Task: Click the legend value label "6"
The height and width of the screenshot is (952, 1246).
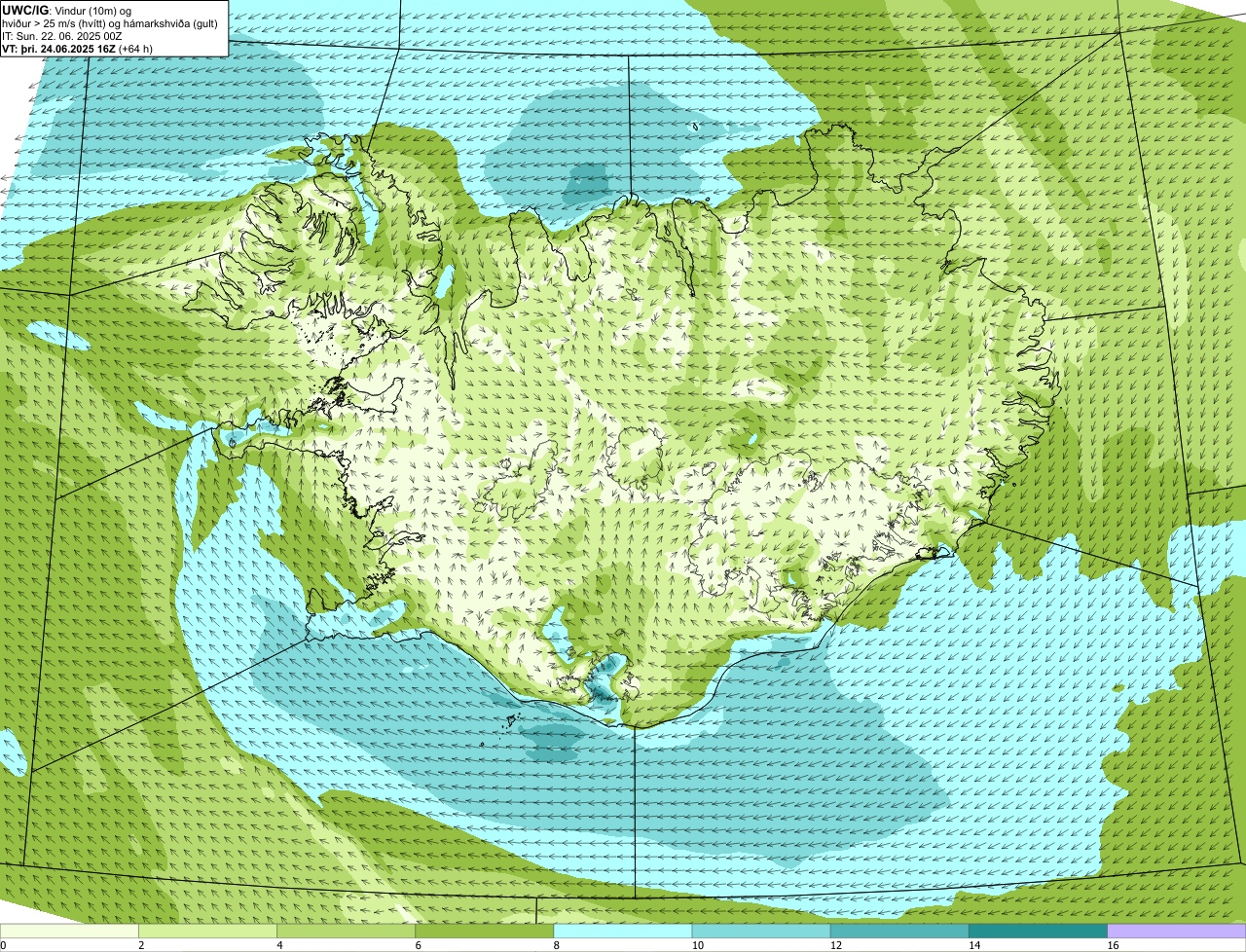Action: tap(418, 945)
